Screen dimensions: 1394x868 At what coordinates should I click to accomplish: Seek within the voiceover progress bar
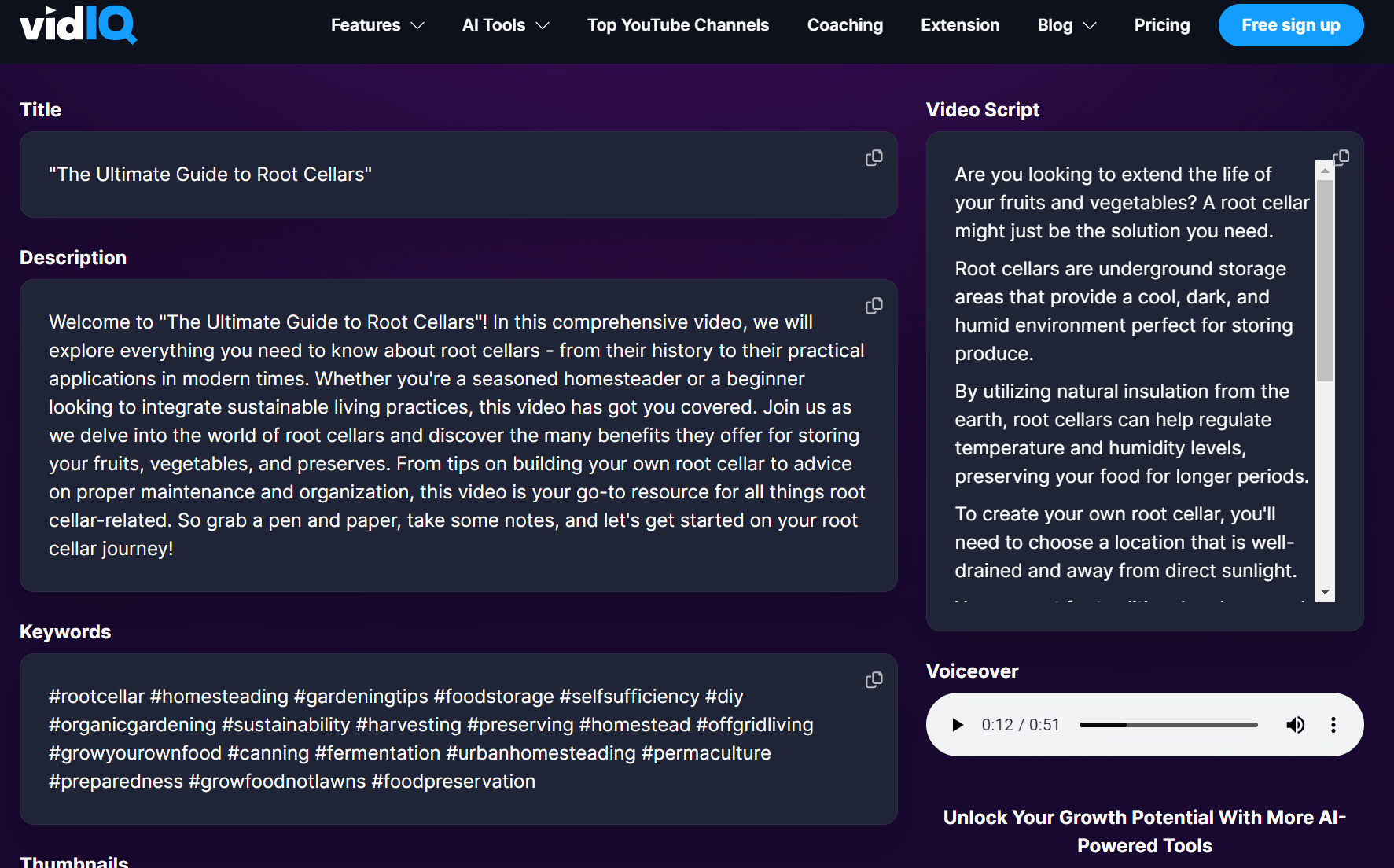(1168, 724)
